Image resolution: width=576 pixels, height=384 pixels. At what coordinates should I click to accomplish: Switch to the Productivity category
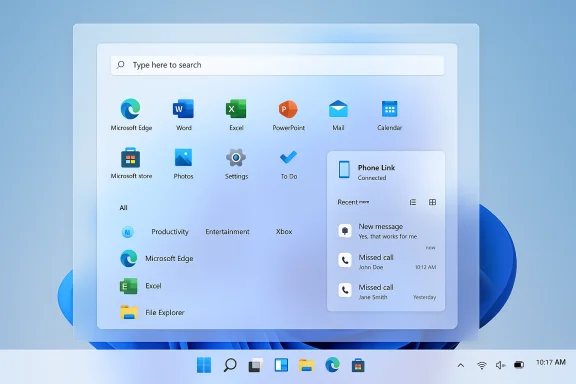170,232
